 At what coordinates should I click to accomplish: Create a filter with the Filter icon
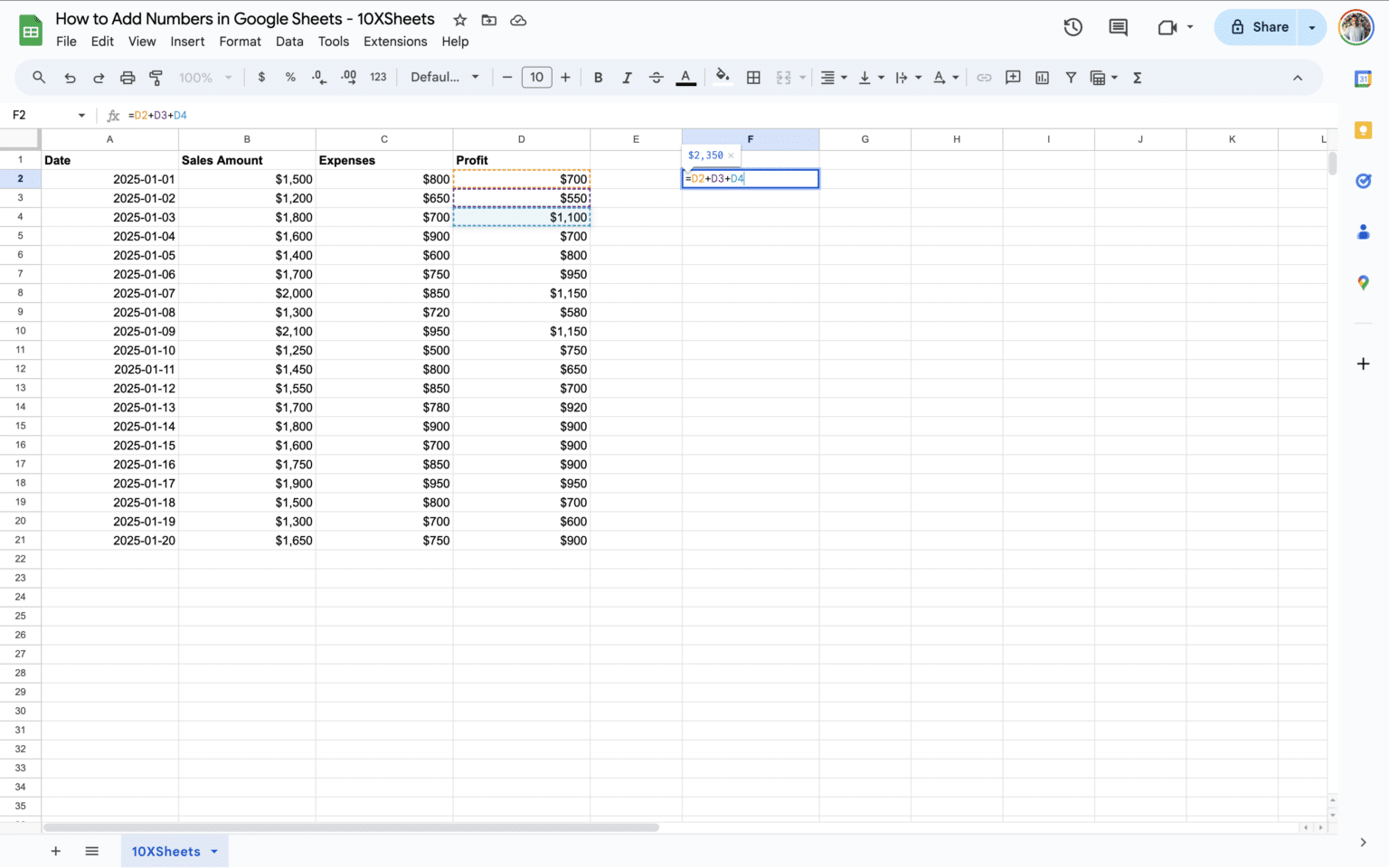(1071, 77)
